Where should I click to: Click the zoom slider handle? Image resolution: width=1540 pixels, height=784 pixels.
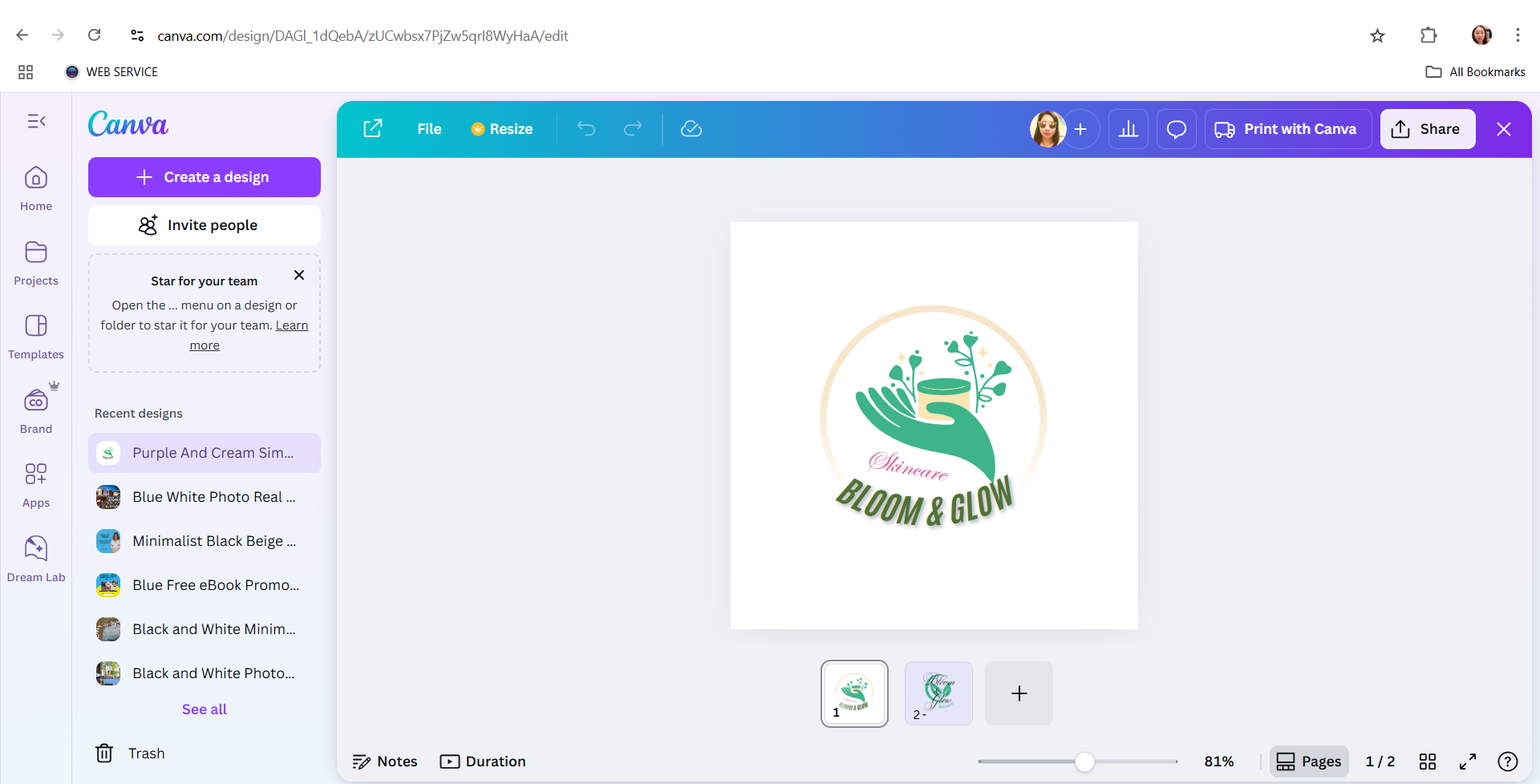tap(1084, 762)
